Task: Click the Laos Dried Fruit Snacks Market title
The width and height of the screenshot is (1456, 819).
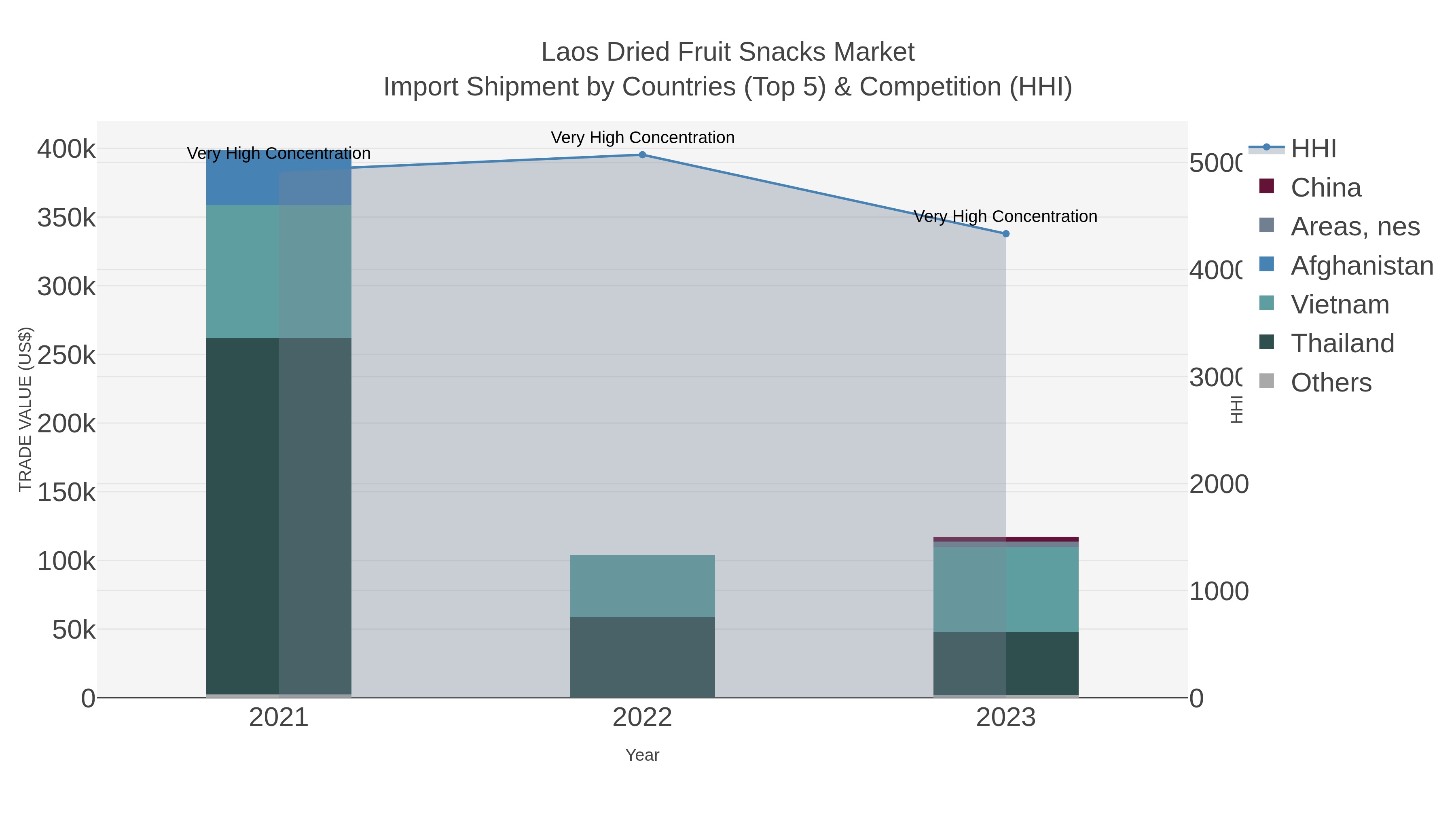Action: tap(728, 52)
